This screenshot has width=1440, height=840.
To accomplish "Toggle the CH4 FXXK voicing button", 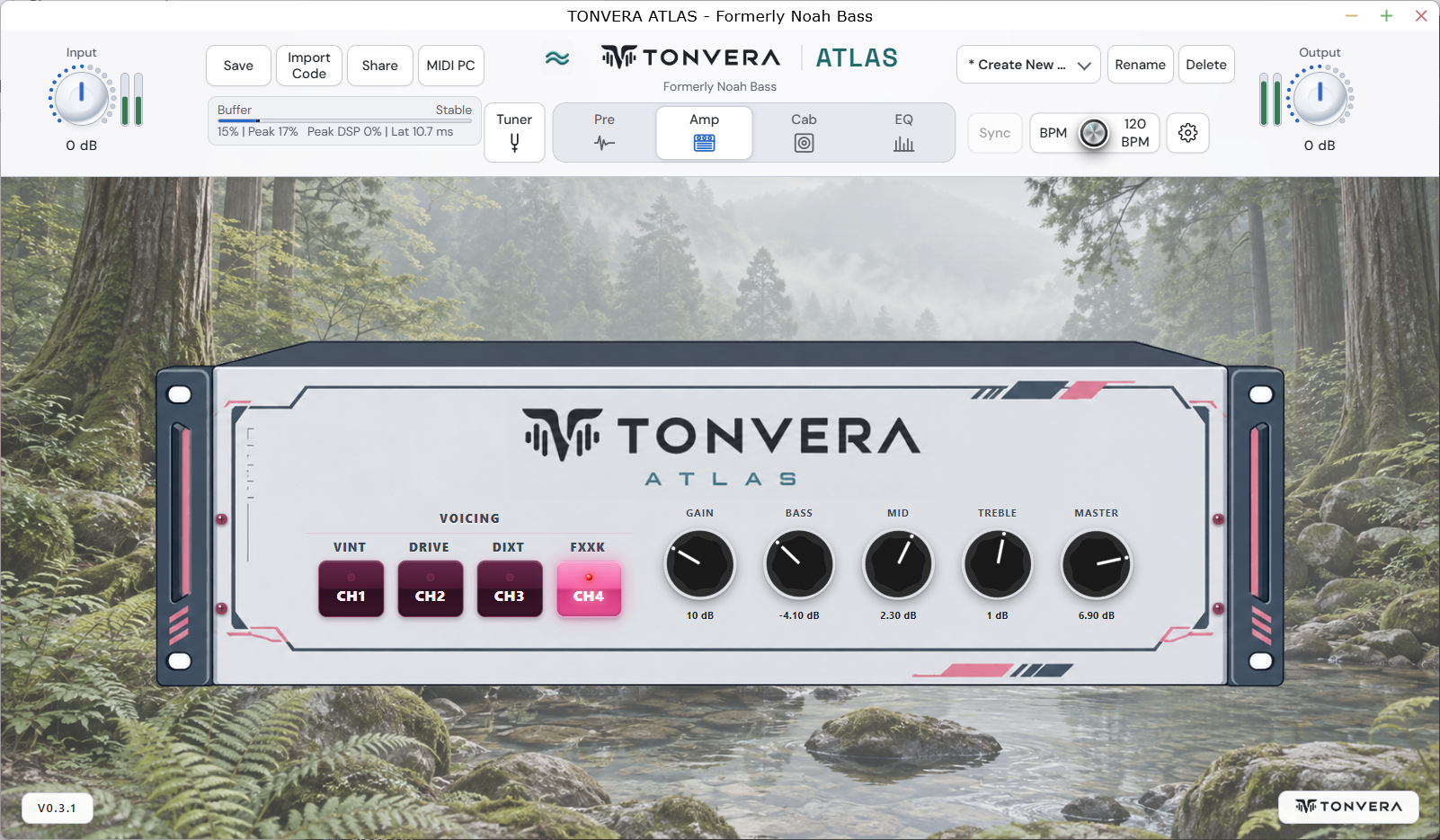I will 589,588.
